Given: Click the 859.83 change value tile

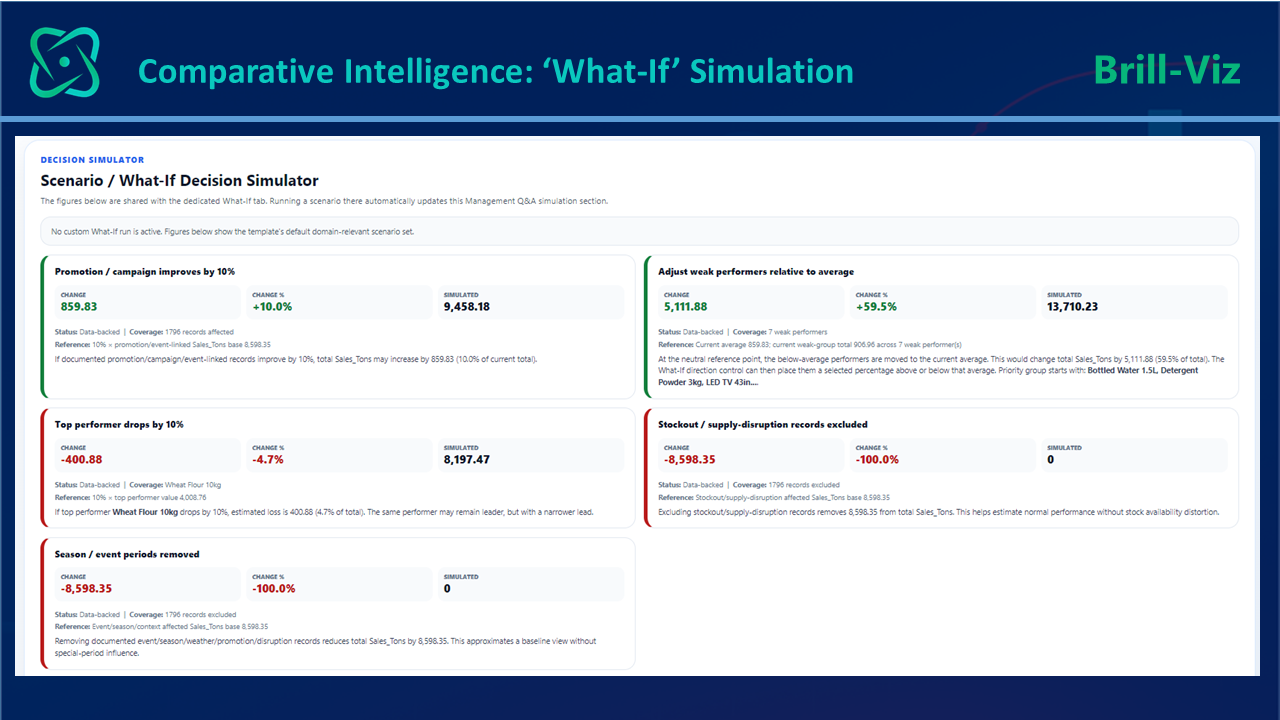Looking at the screenshot, I should [x=148, y=302].
